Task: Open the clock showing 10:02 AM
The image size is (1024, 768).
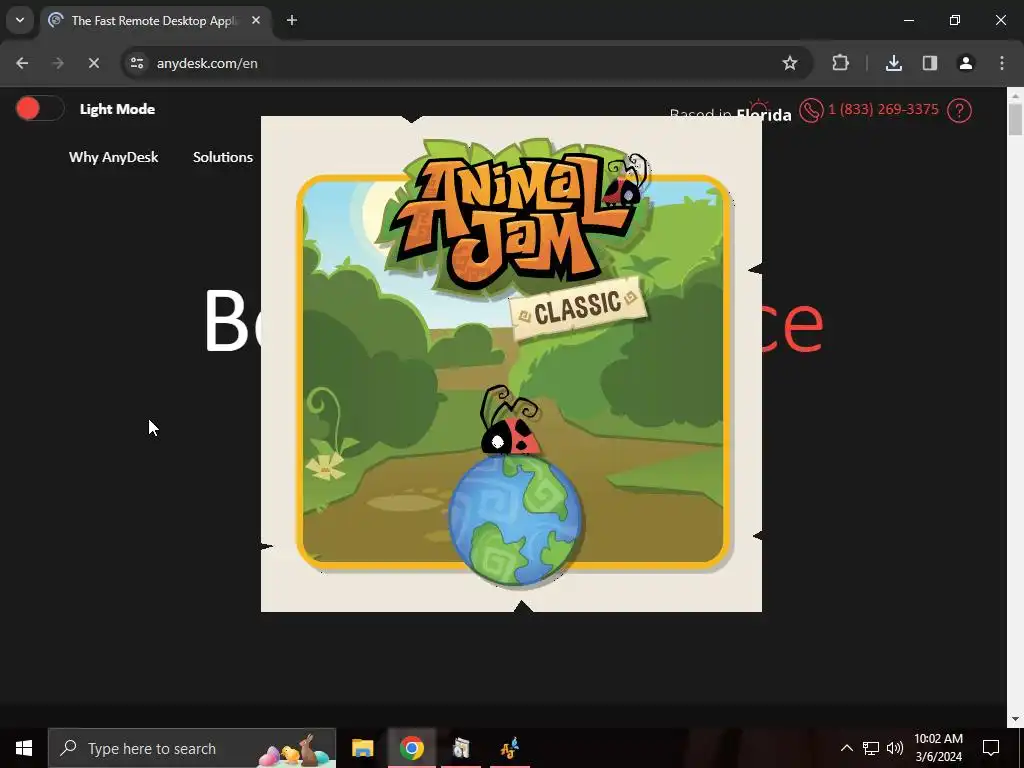Action: click(938, 748)
